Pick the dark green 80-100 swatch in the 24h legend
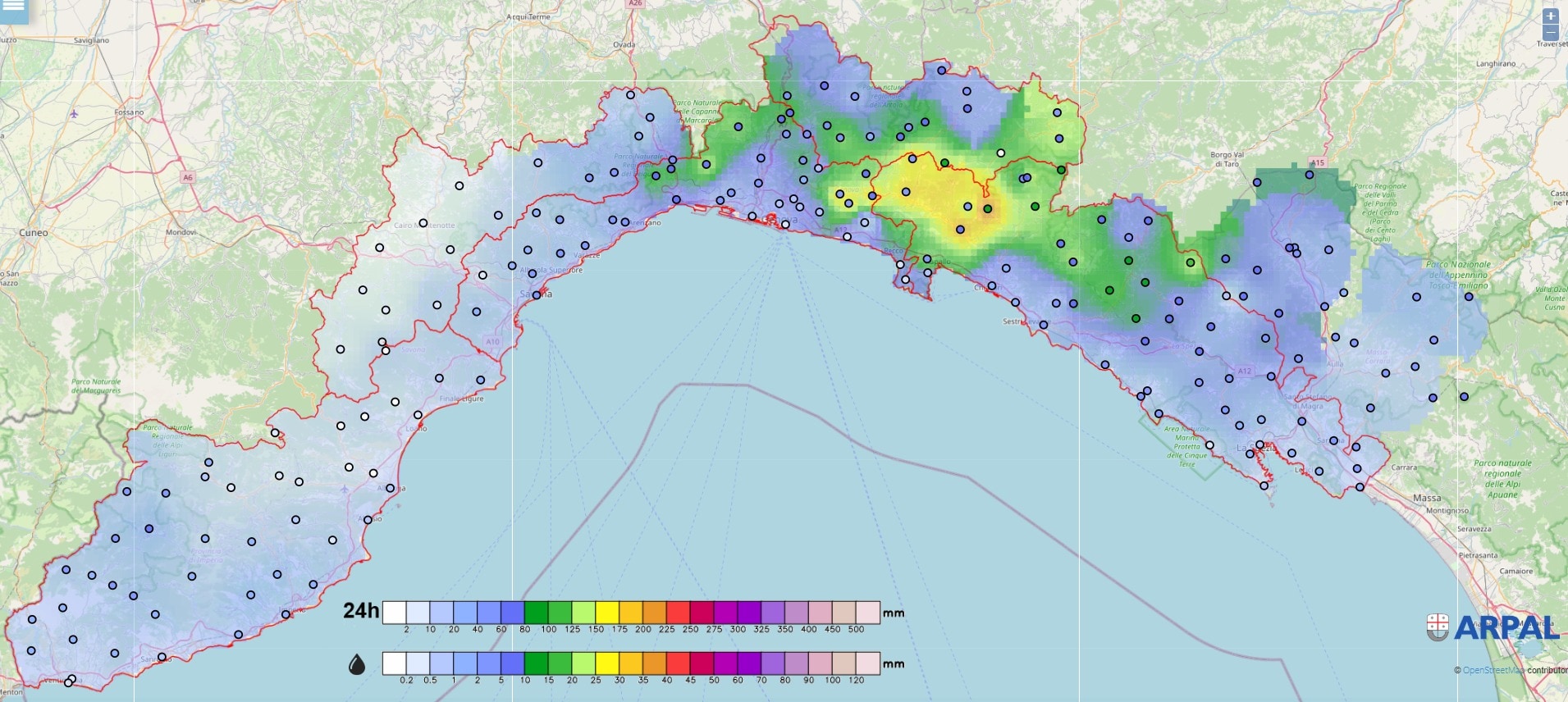The height and width of the screenshot is (702, 1568). (536, 613)
